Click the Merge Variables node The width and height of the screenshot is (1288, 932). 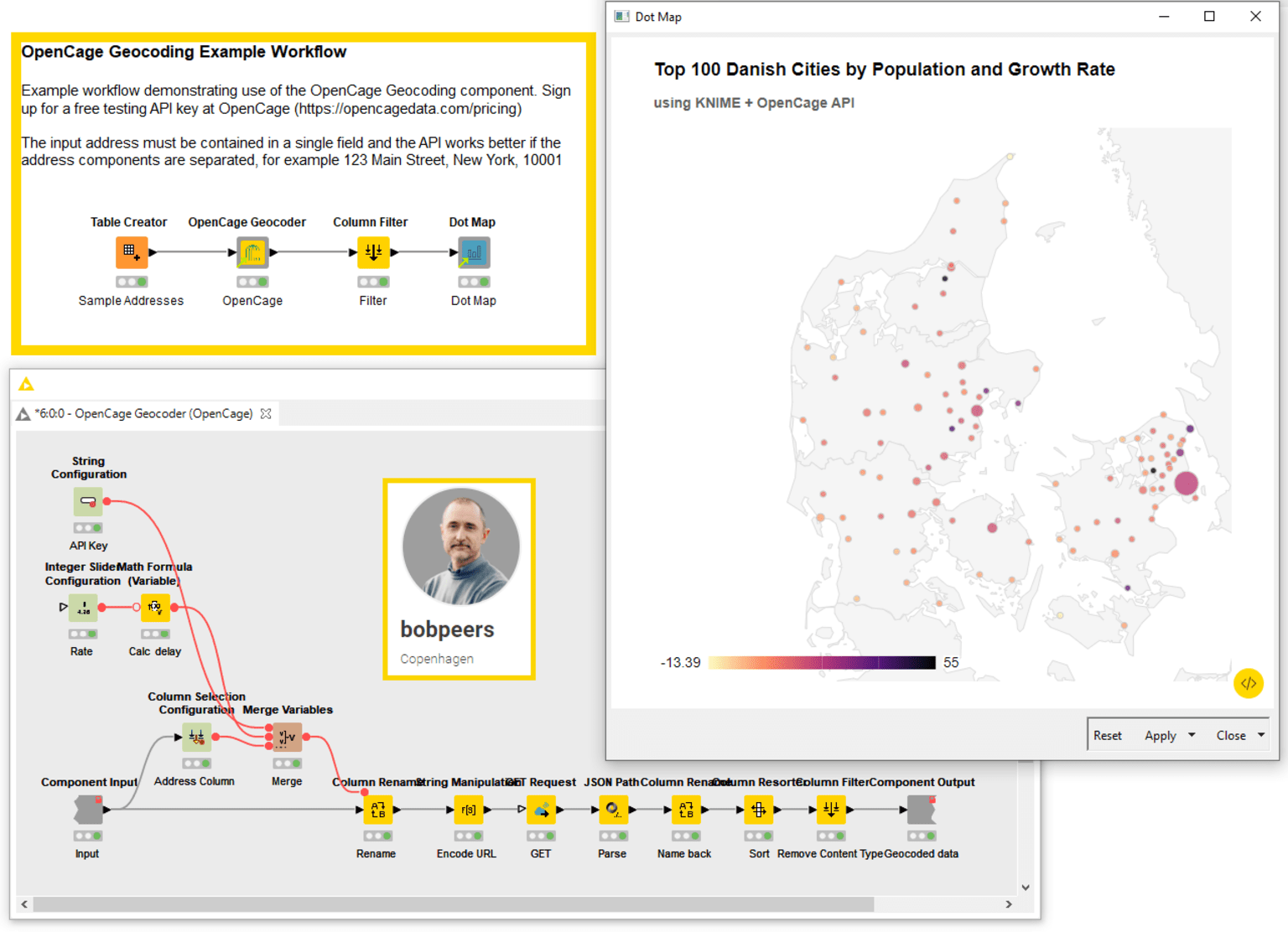[287, 738]
